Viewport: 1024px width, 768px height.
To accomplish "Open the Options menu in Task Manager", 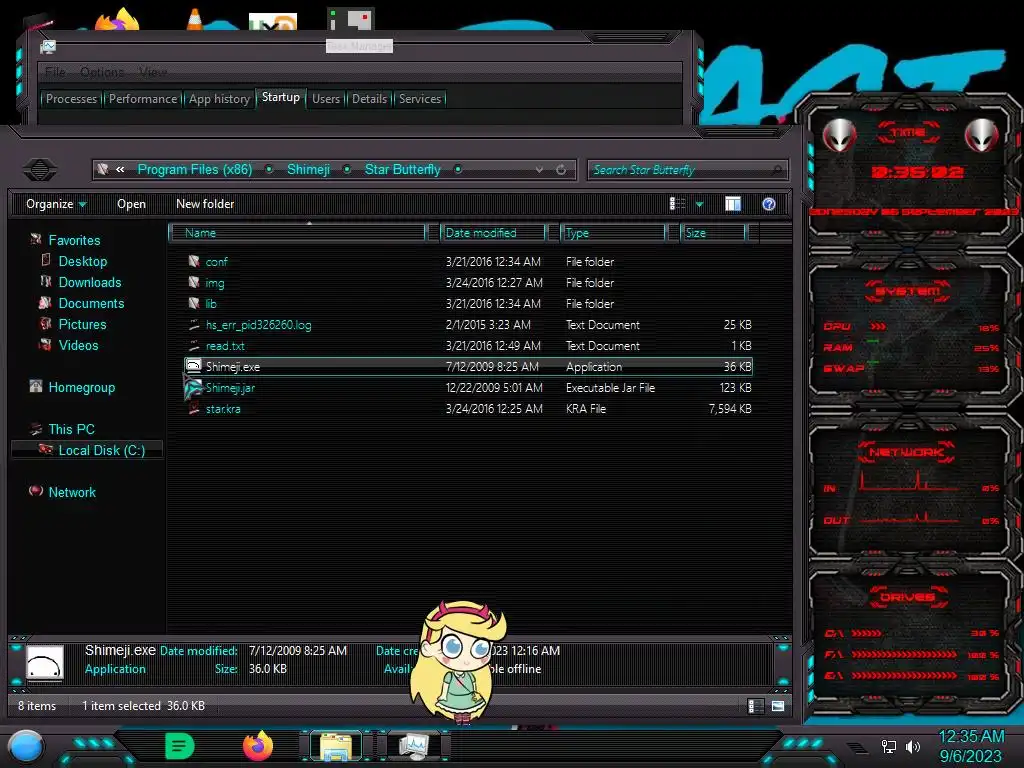I will pyautogui.click(x=102, y=71).
